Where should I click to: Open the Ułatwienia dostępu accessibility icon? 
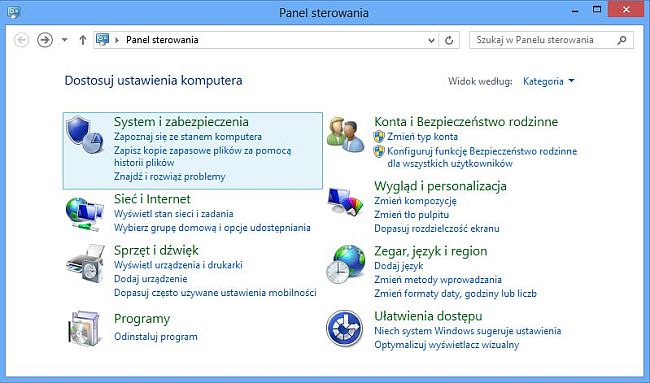click(x=344, y=328)
